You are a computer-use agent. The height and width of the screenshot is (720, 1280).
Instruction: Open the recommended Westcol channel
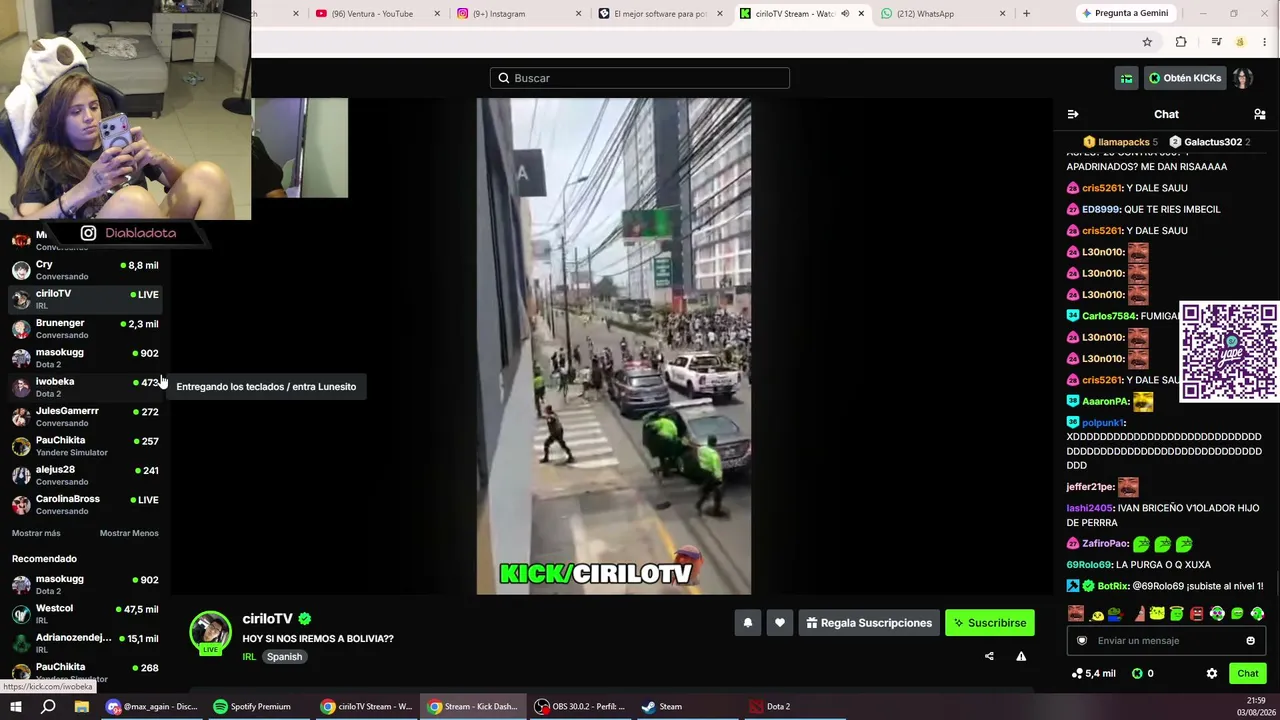85,614
